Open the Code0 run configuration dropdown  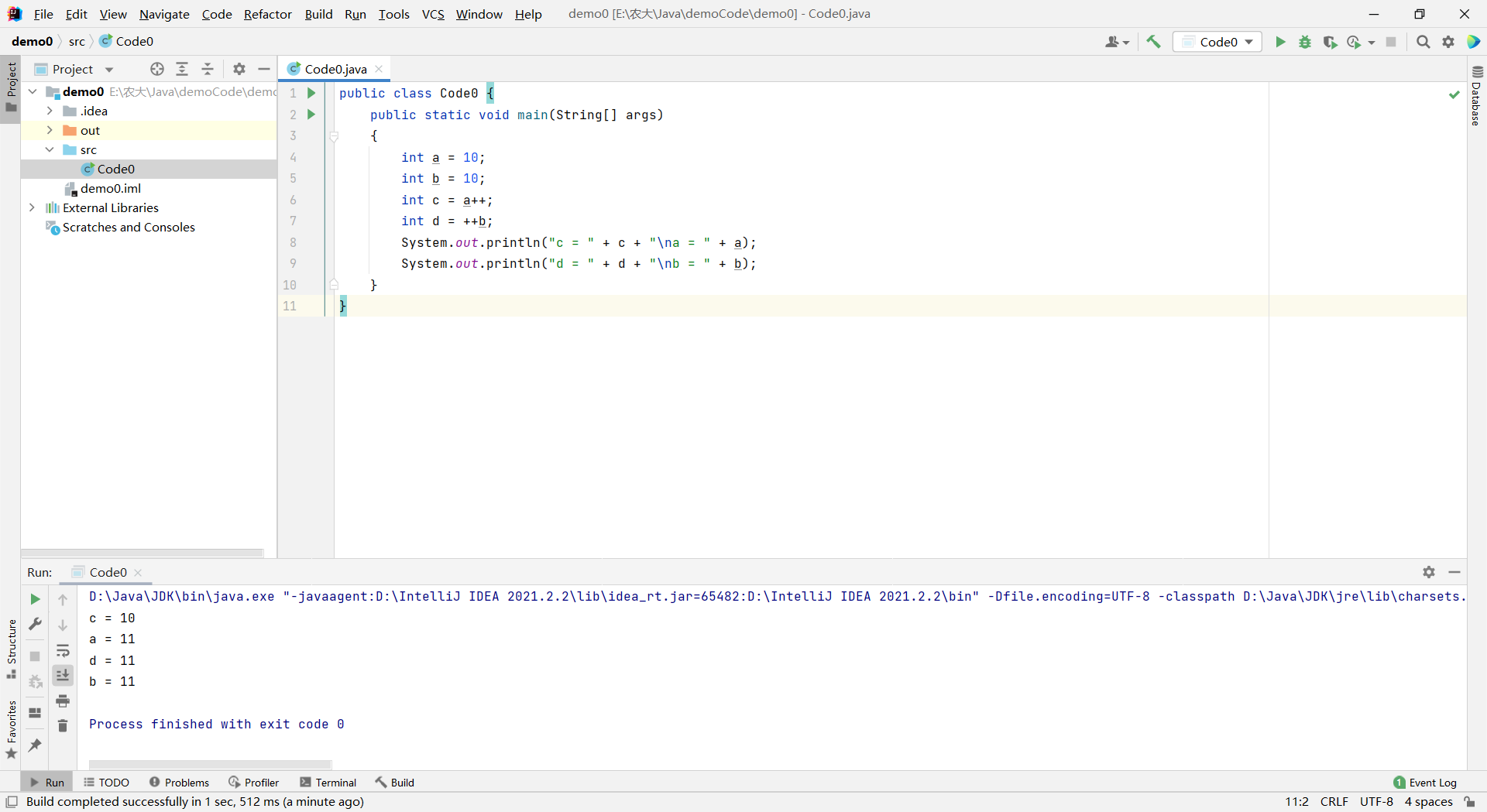(1217, 42)
